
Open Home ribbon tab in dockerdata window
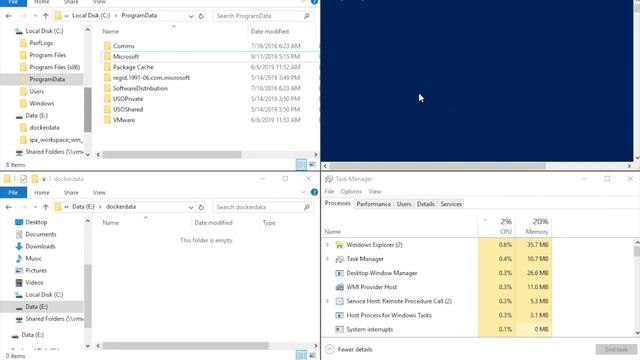click(42, 193)
